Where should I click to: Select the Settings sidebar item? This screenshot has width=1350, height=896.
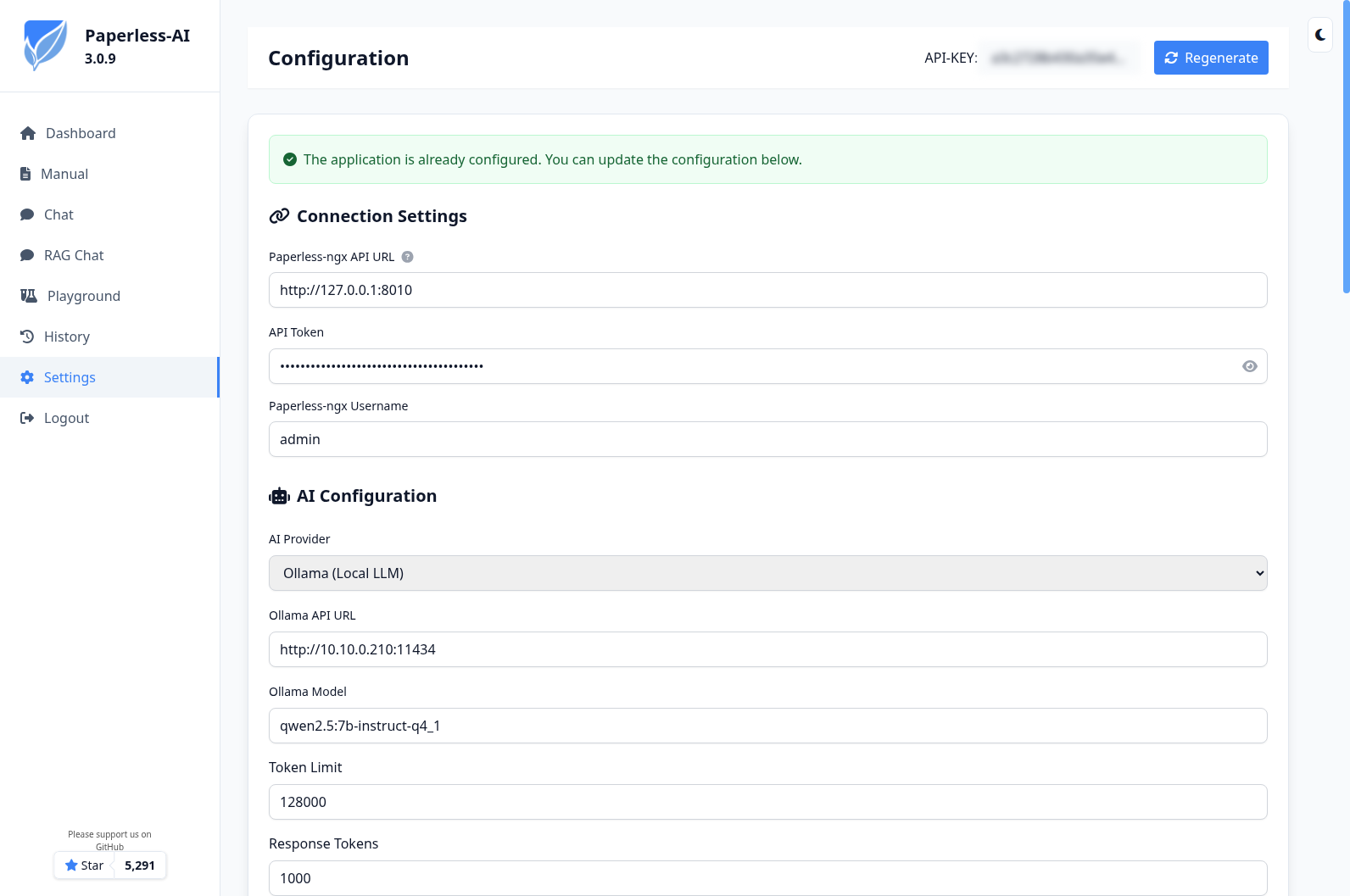109,377
